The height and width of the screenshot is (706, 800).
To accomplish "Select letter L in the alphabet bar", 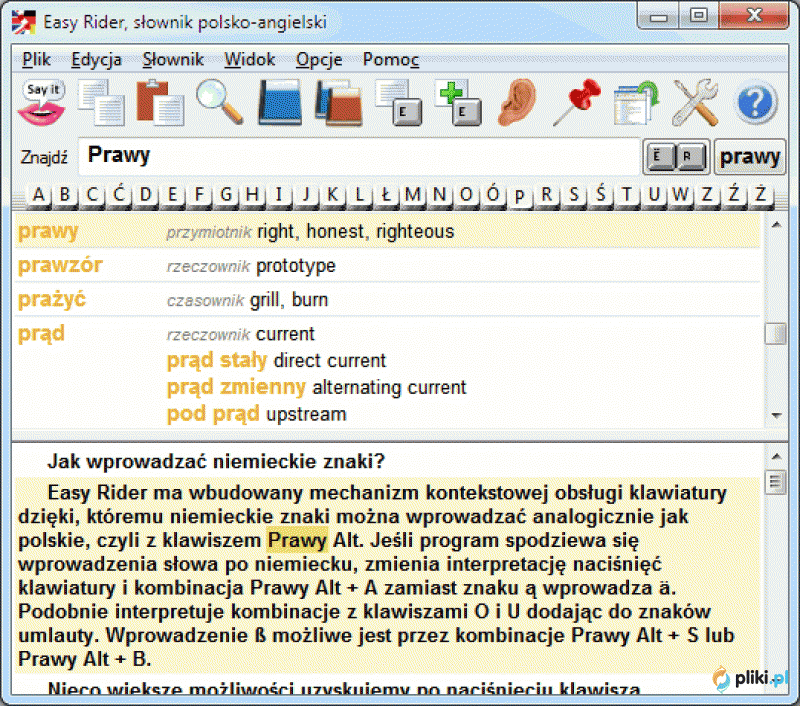I will coord(359,195).
